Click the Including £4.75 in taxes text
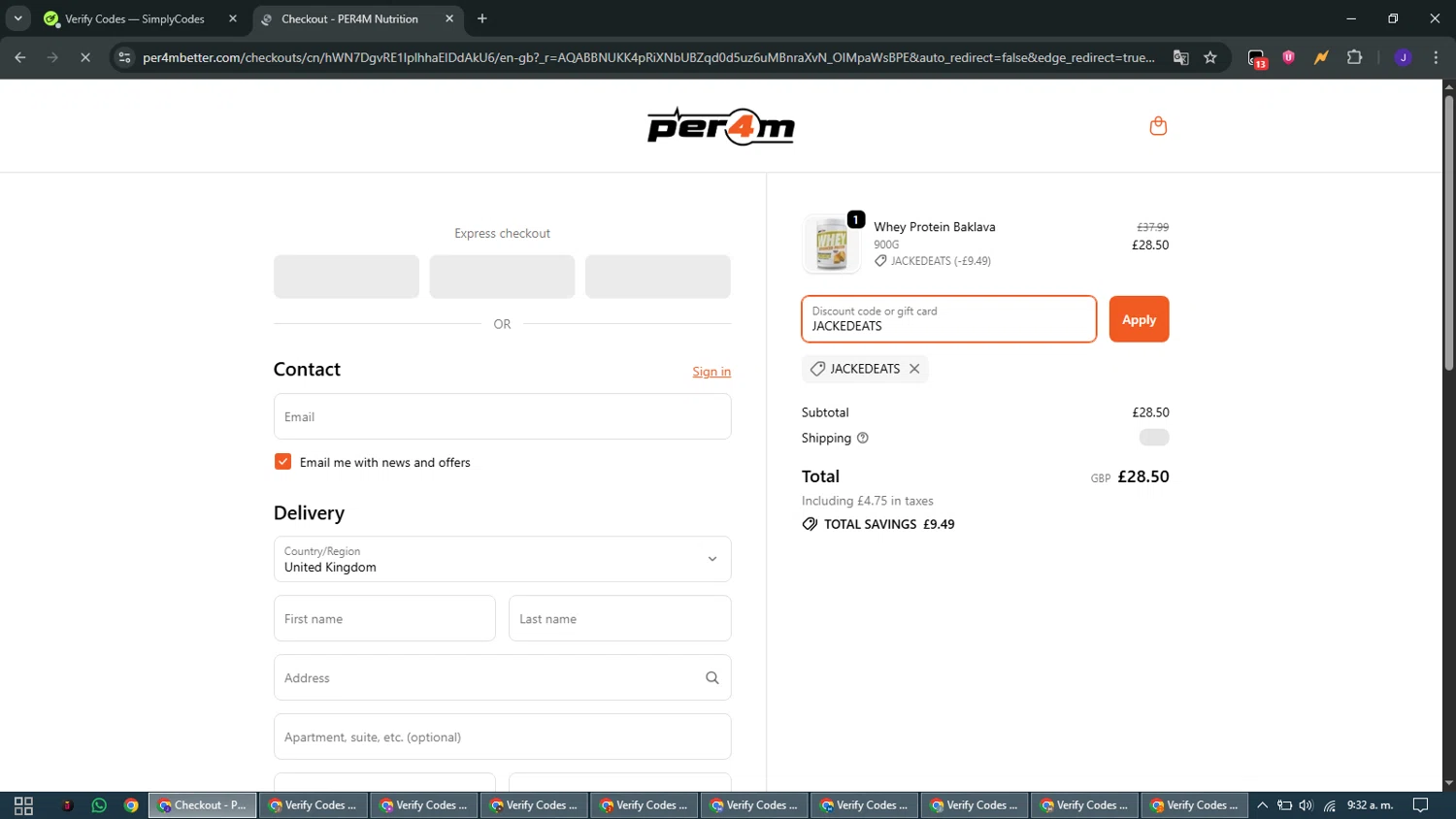1456x819 pixels. click(867, 502)
